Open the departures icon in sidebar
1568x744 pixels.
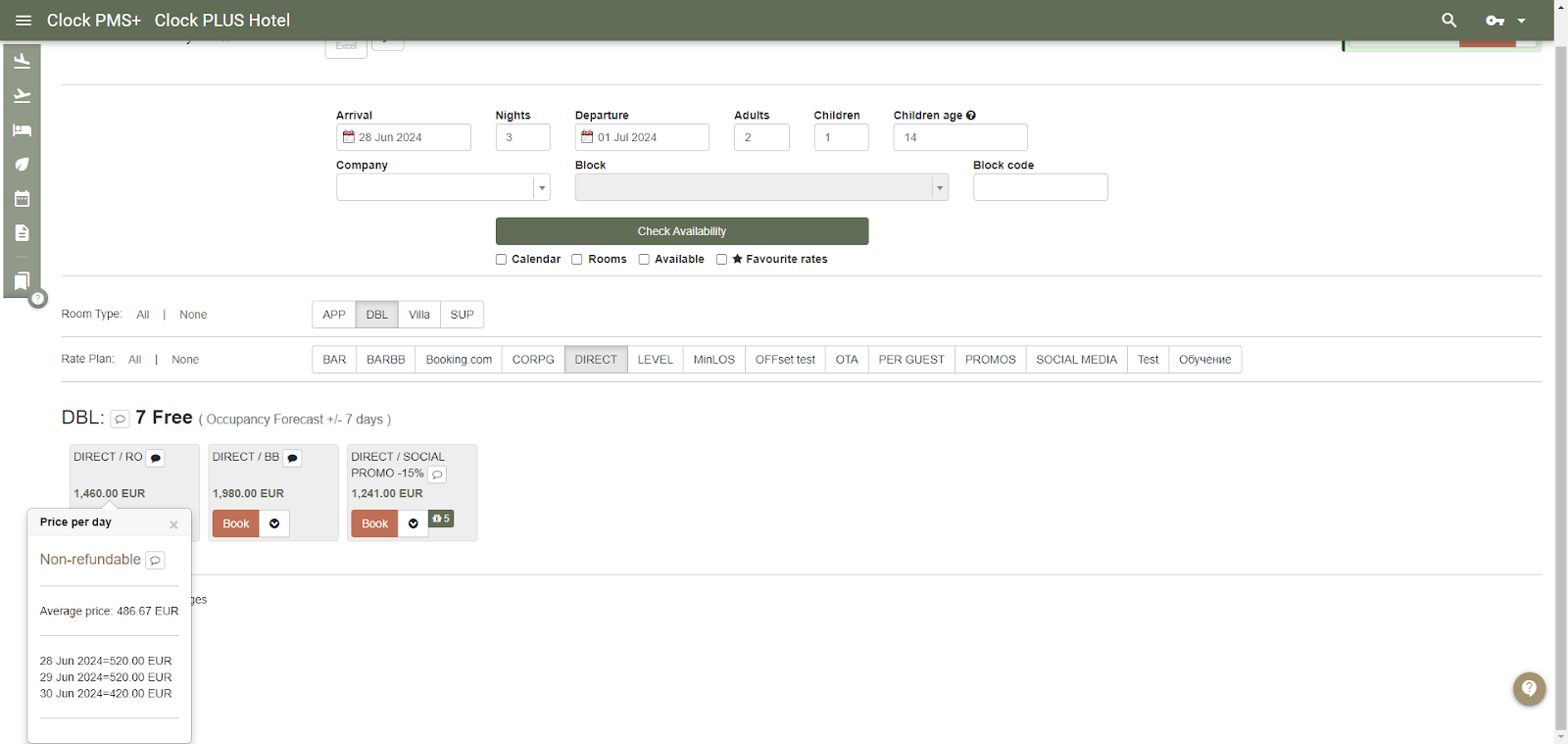(x=22, y=96)
